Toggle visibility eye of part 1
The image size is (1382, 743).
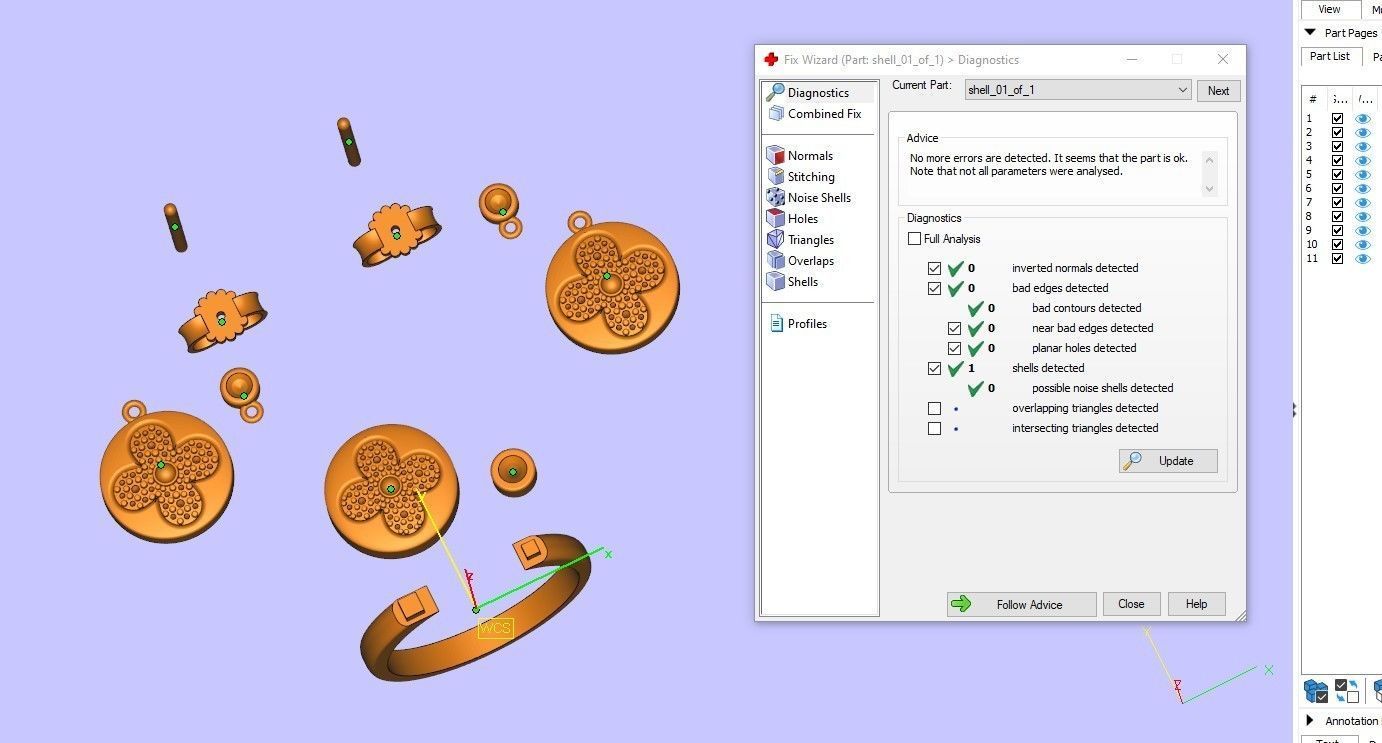(x=1363, y=119)
